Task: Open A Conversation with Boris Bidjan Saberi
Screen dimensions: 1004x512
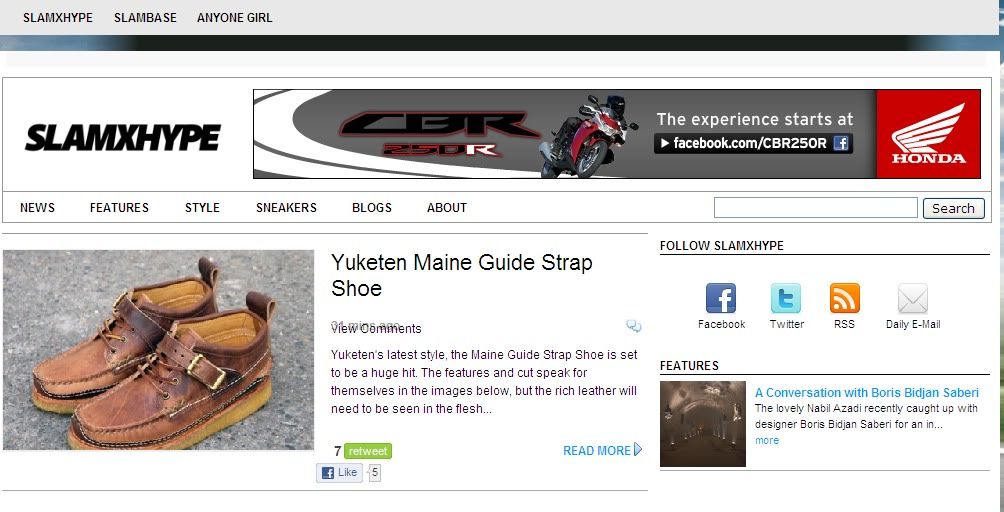Action: pos(866,392)
